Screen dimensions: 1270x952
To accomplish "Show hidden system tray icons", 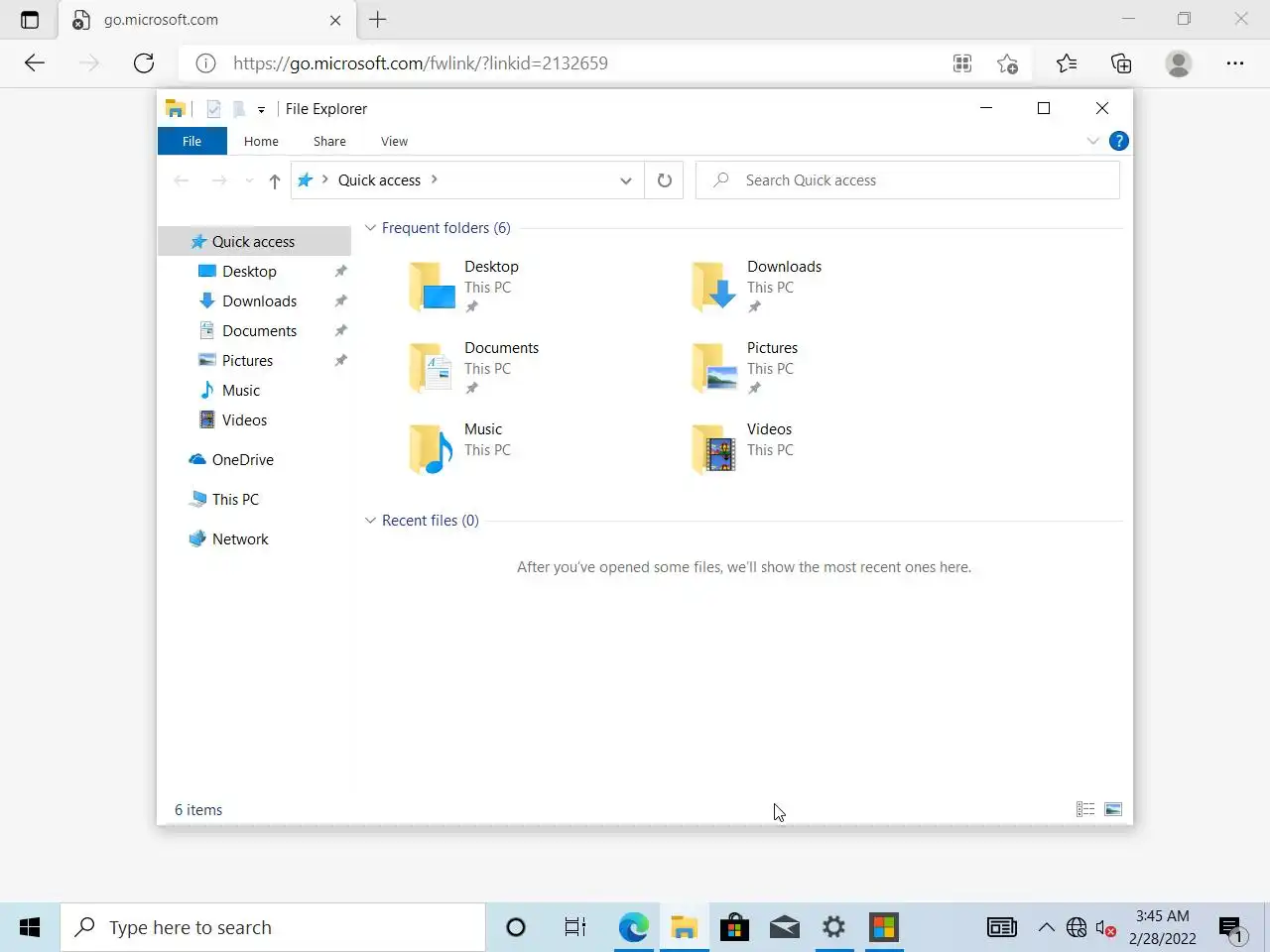I will click(1046, 927).
